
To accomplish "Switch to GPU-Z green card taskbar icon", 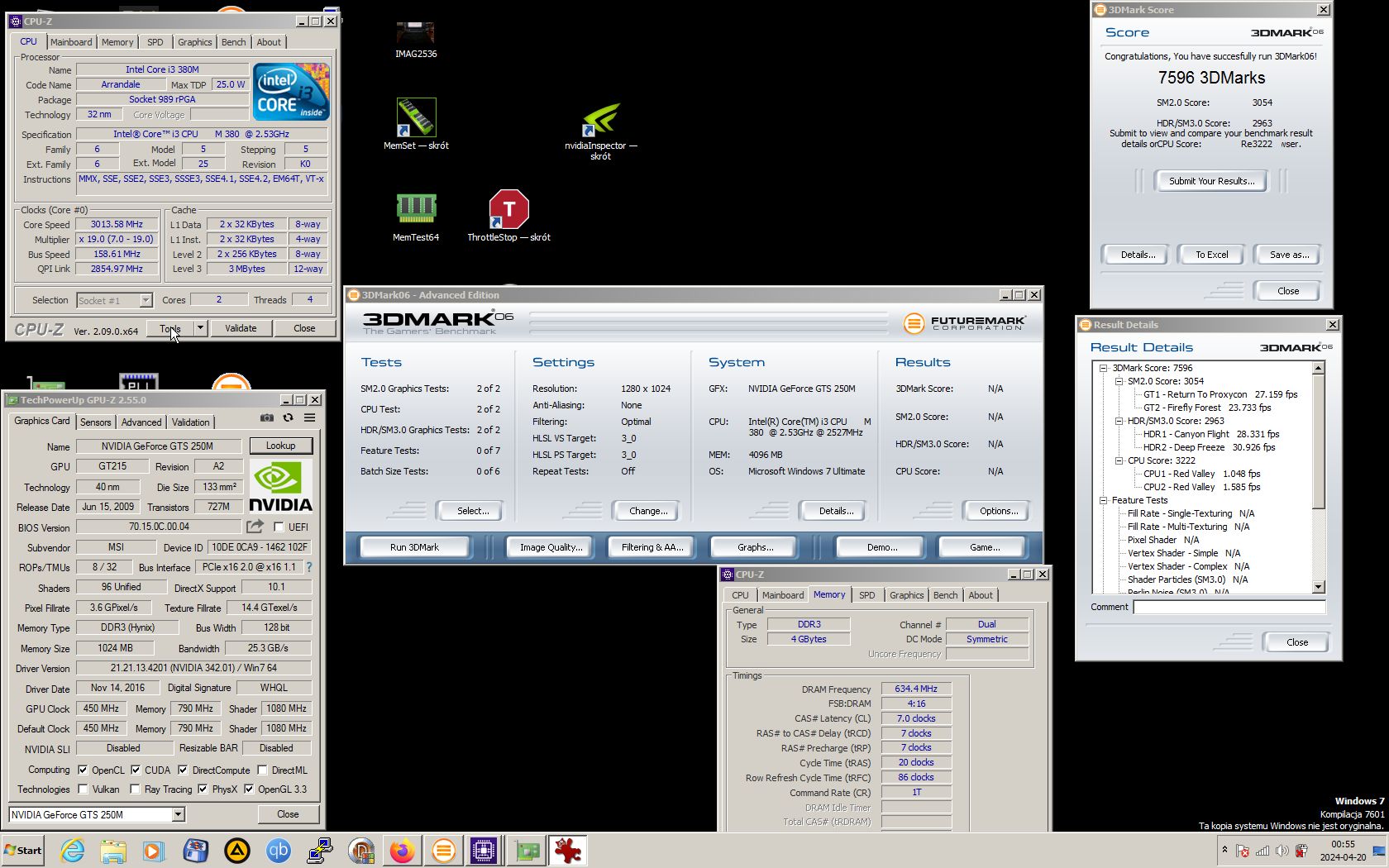I will point(526,850).
